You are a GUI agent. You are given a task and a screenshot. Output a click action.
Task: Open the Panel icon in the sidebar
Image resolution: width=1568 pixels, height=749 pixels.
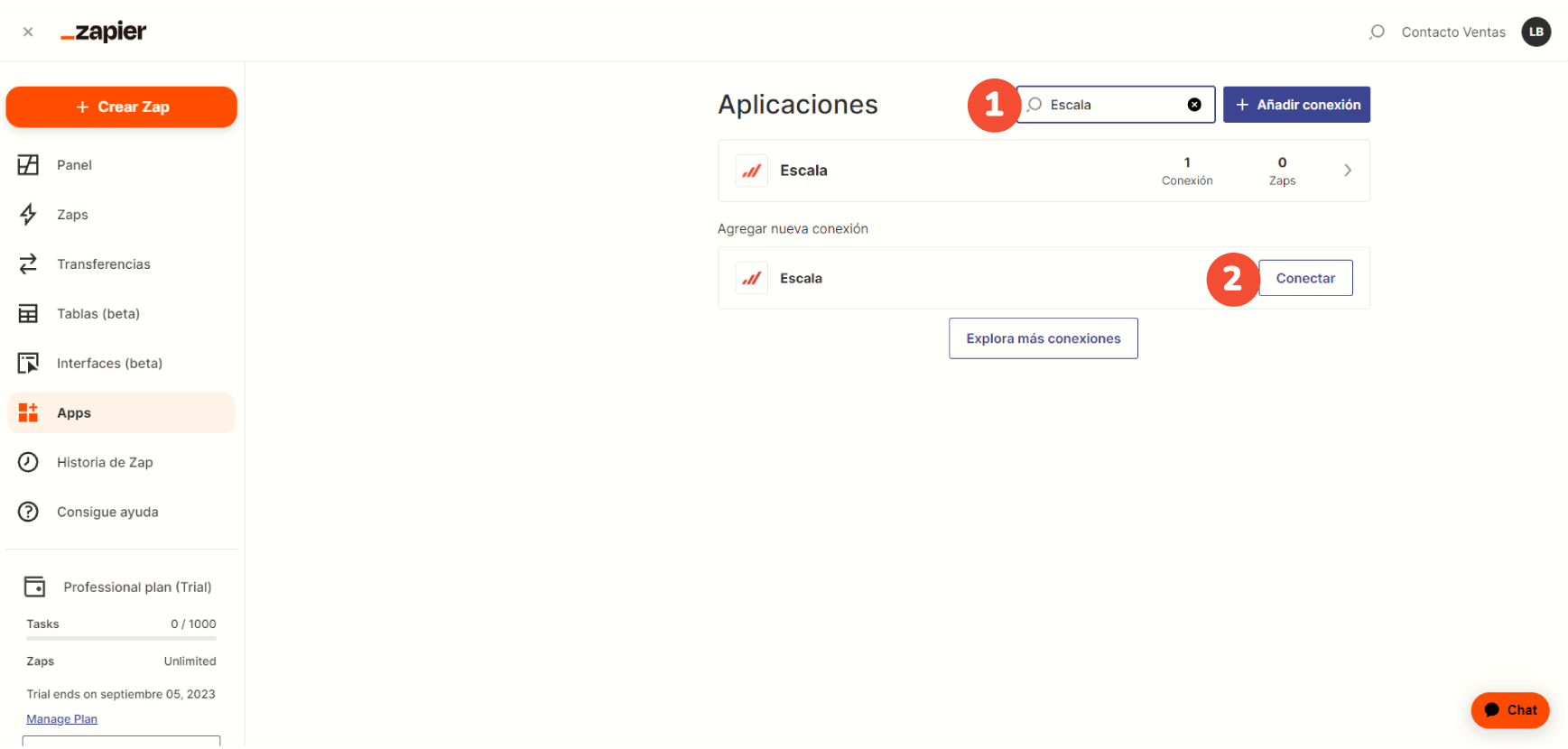[x=28, y=164]
